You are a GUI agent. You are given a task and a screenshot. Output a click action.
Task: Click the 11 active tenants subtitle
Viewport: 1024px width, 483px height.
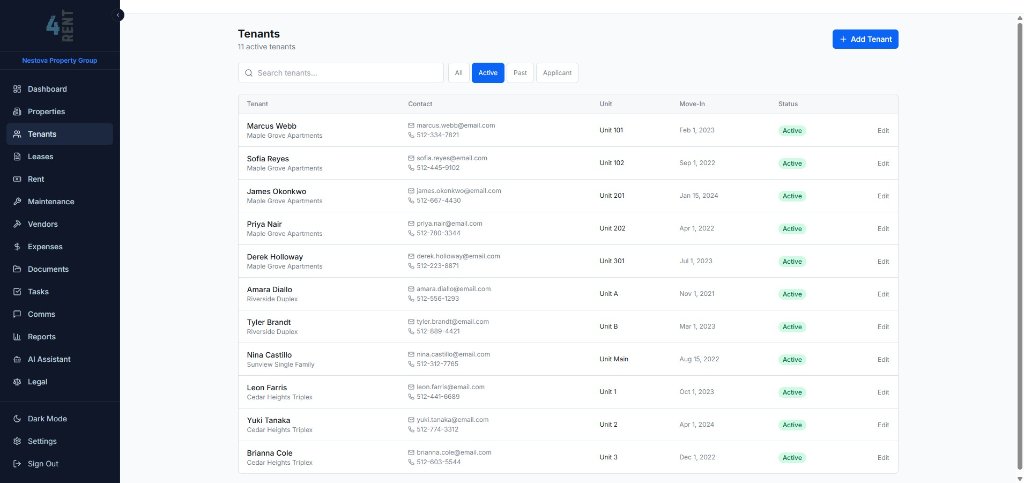(x=266, y=47)
